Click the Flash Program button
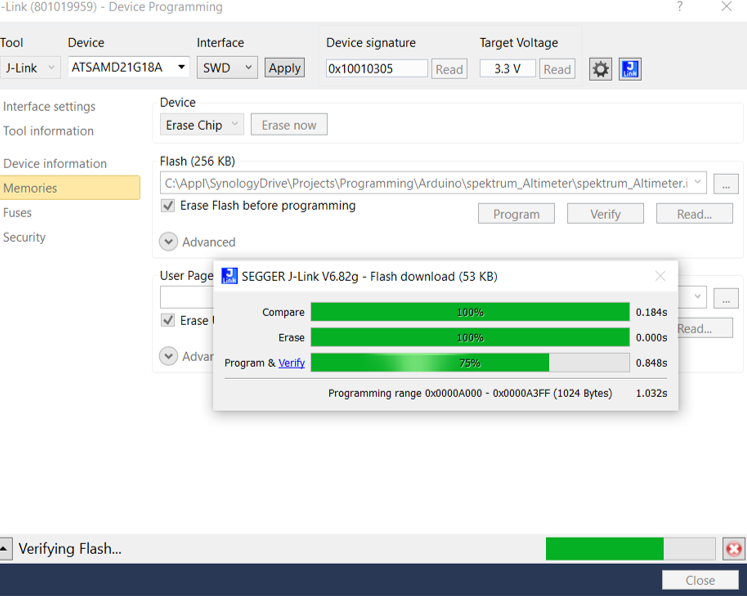 (x=516, y=214)
